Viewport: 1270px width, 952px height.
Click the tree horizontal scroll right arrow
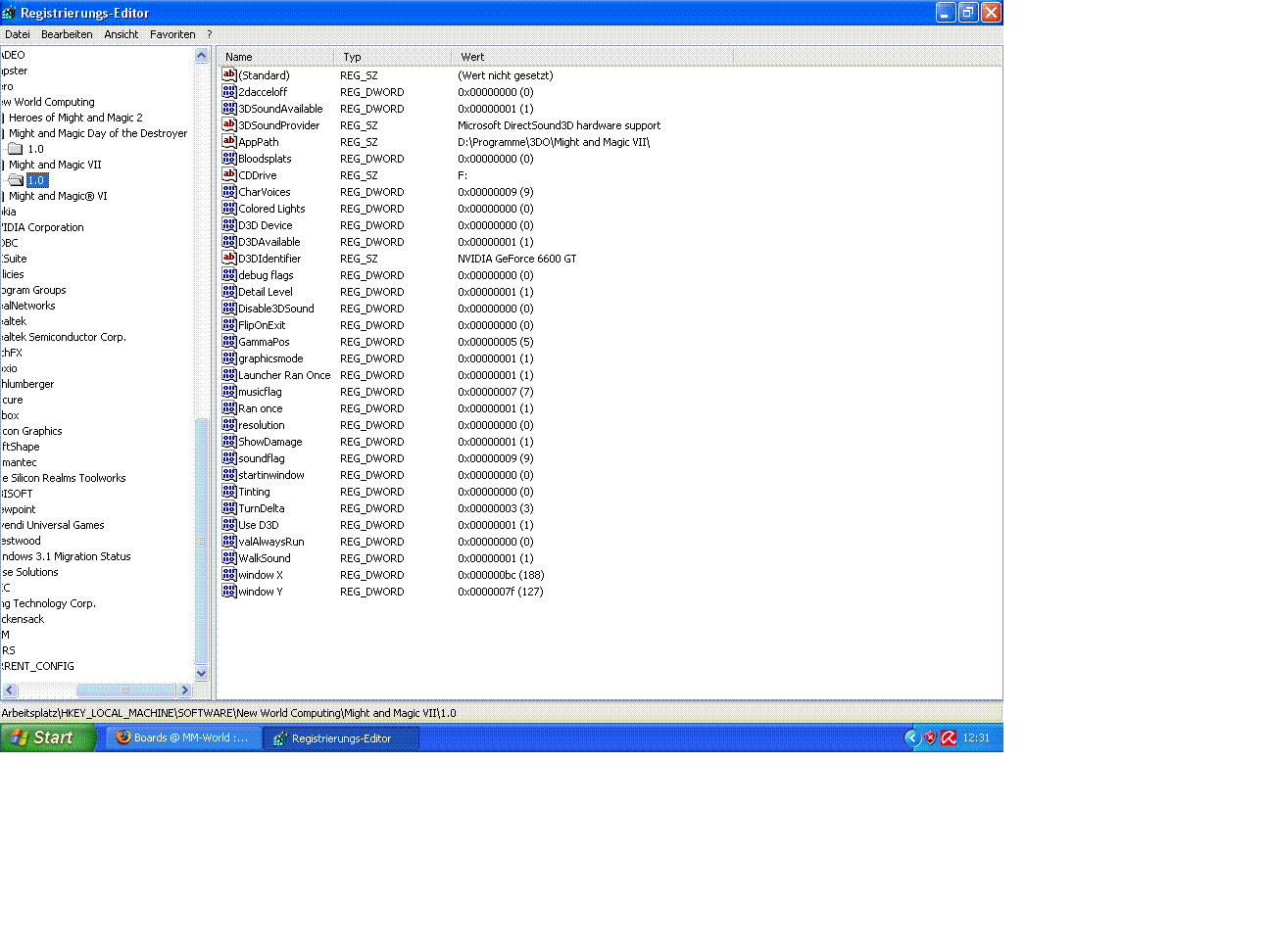184,690
